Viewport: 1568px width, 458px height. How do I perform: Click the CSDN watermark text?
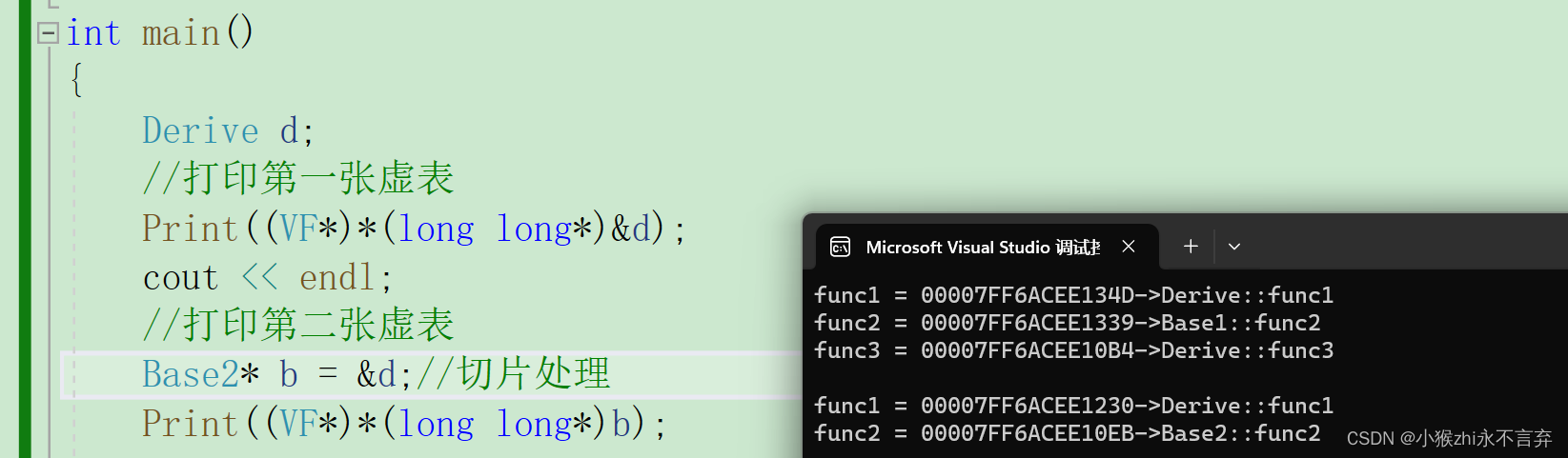coord(1449,438)
